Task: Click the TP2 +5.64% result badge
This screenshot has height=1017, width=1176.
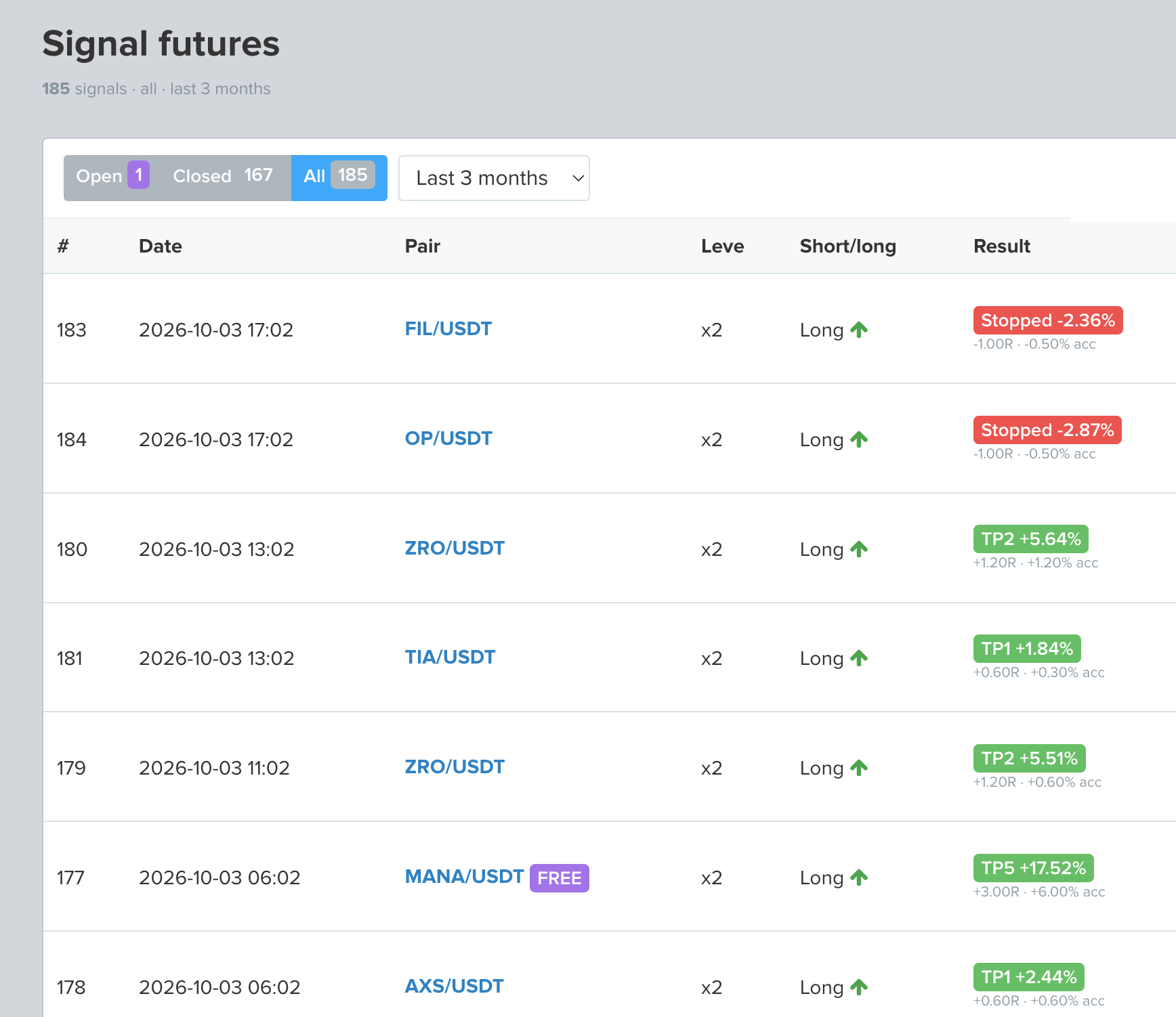Action: click(x=1031, y=539)
